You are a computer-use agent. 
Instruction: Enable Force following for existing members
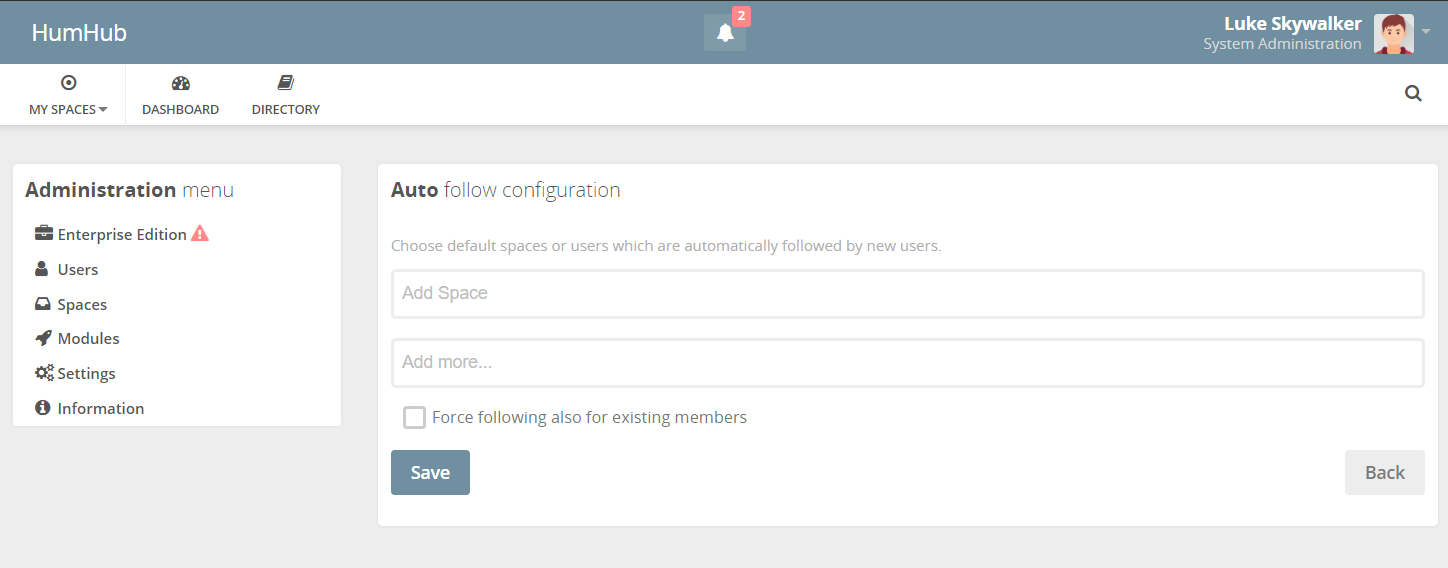(414, 417)
